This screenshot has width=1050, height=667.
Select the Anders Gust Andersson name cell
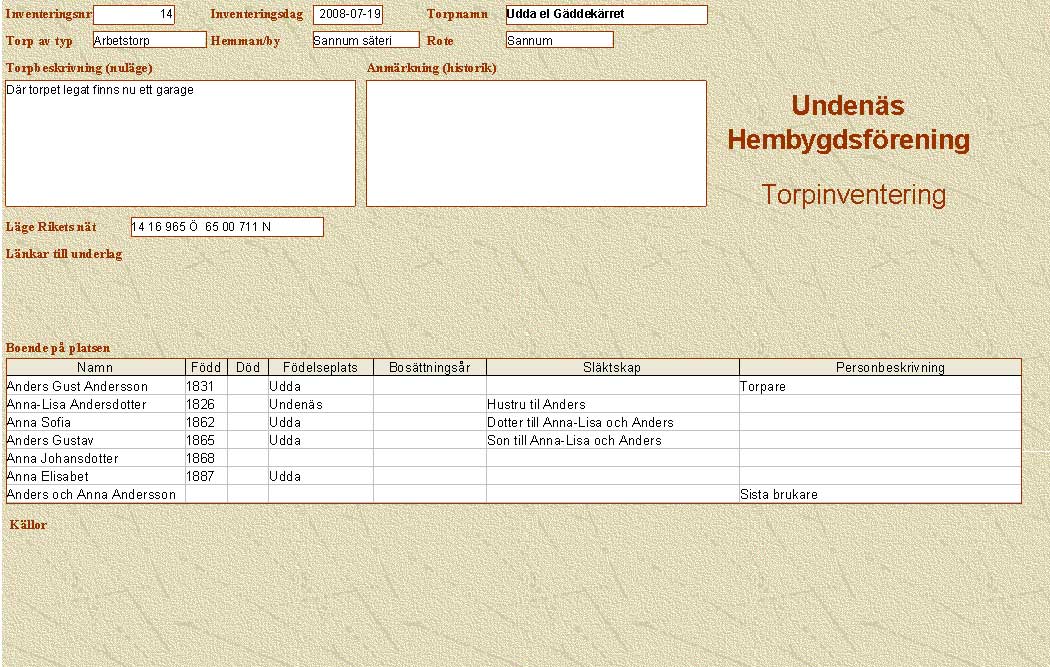coord(95,386)
